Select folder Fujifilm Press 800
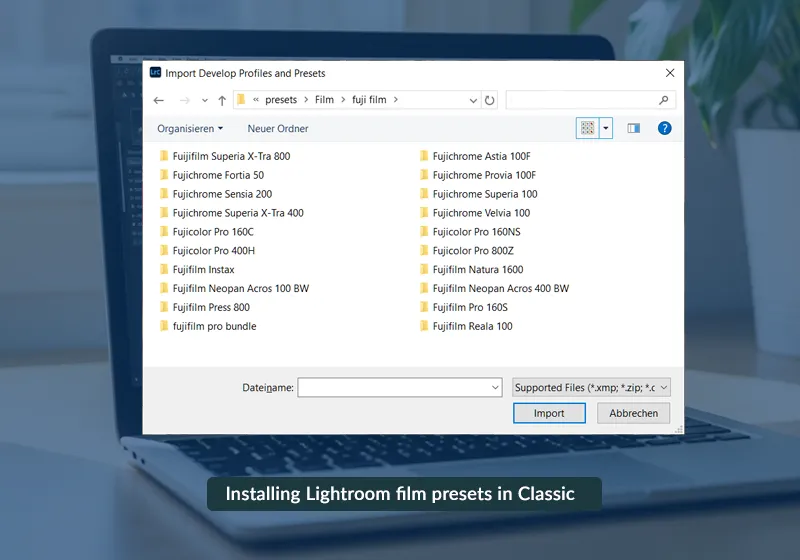The image size is (800, 560). 205,307
